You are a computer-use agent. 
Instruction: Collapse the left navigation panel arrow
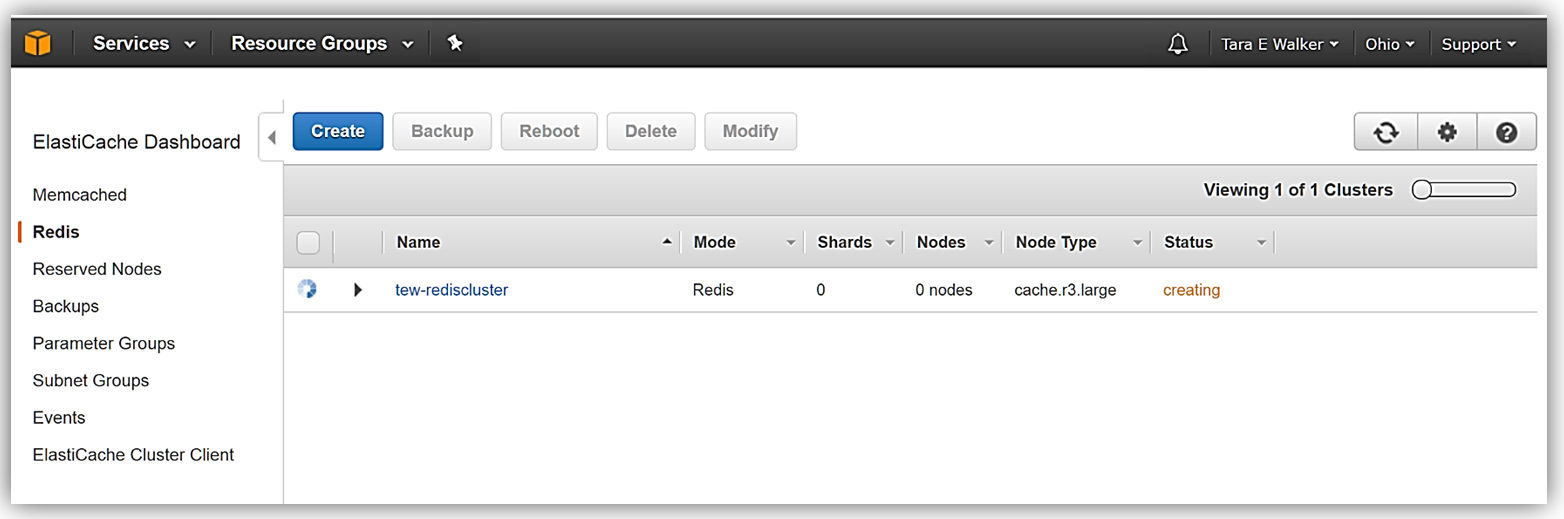point(271,137)
